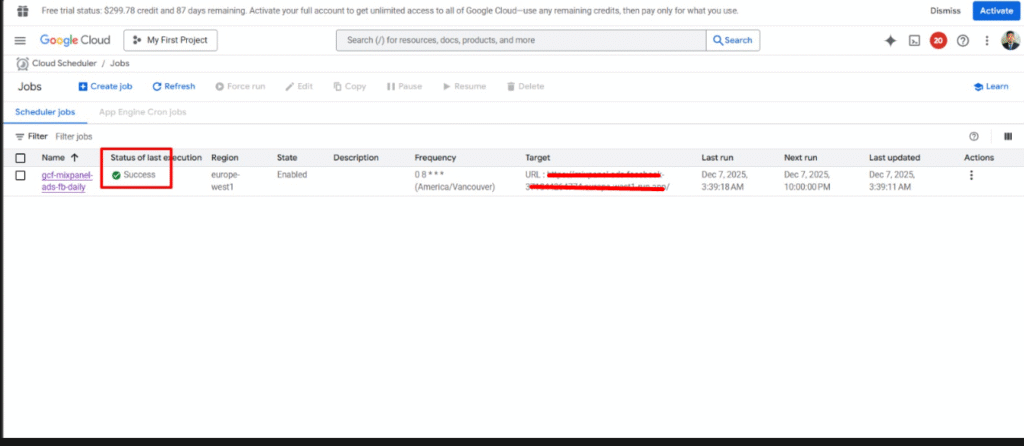Sort by Name column arrow
1024x446 pixels.
tap(74, 158)
